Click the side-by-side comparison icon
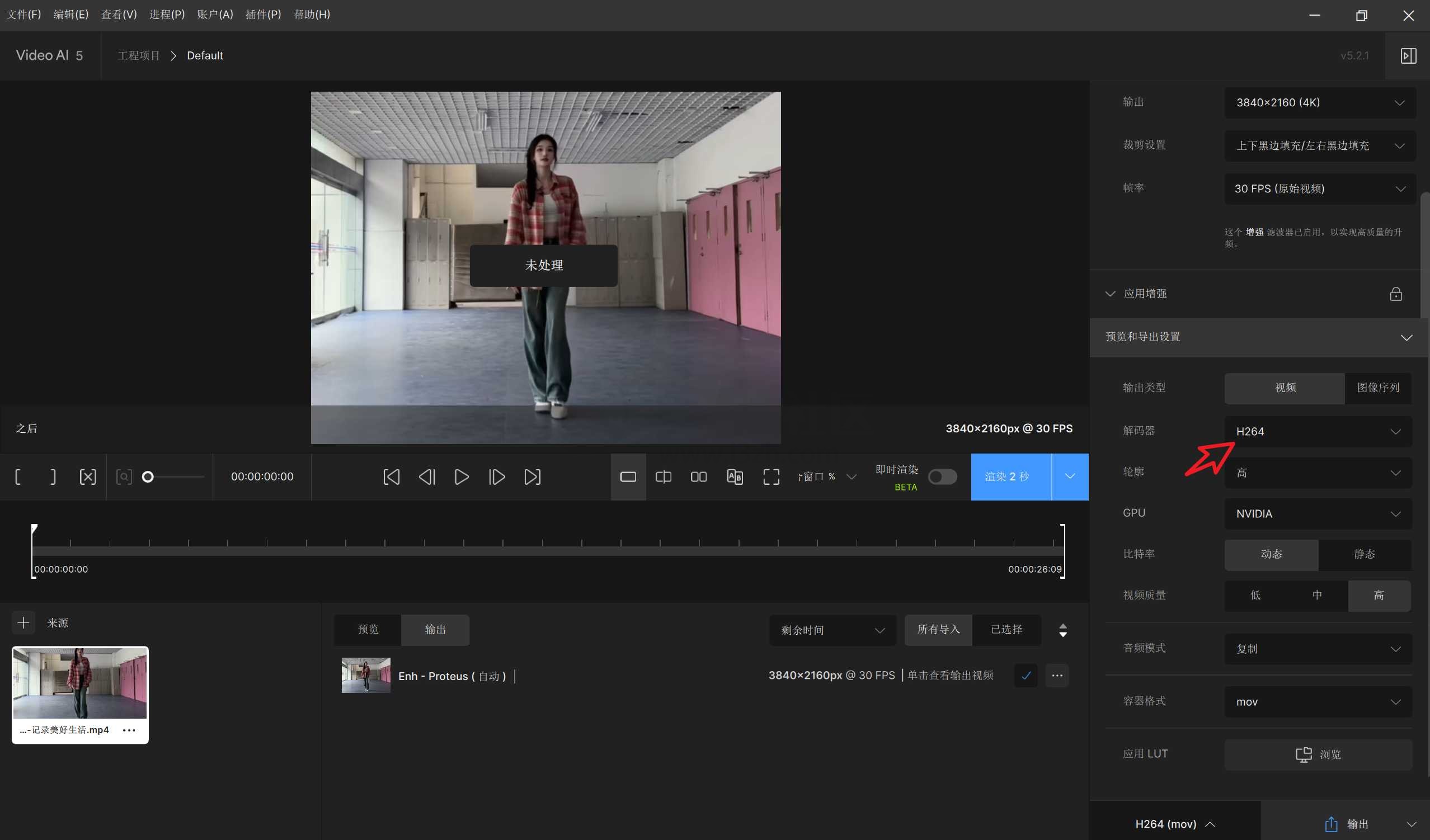 click(700, 477)
